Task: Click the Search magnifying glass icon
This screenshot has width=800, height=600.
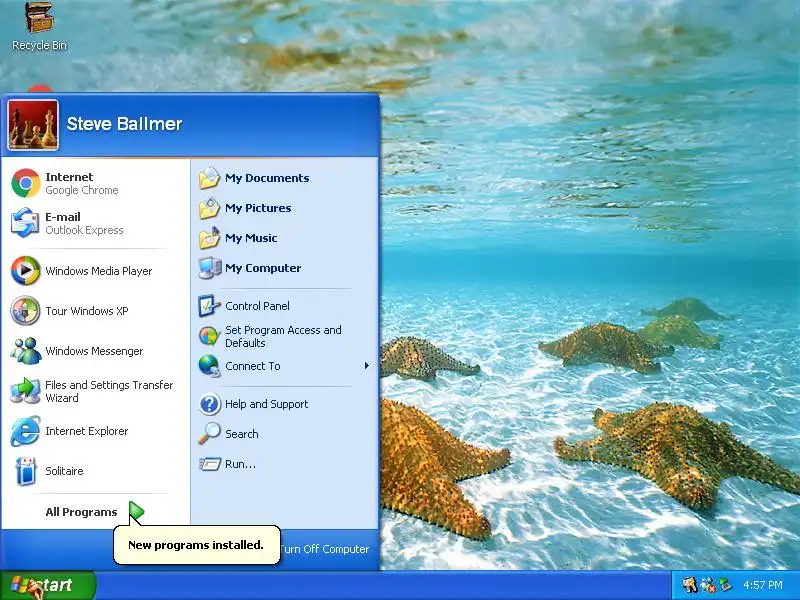Action: [x=209, y=434]
